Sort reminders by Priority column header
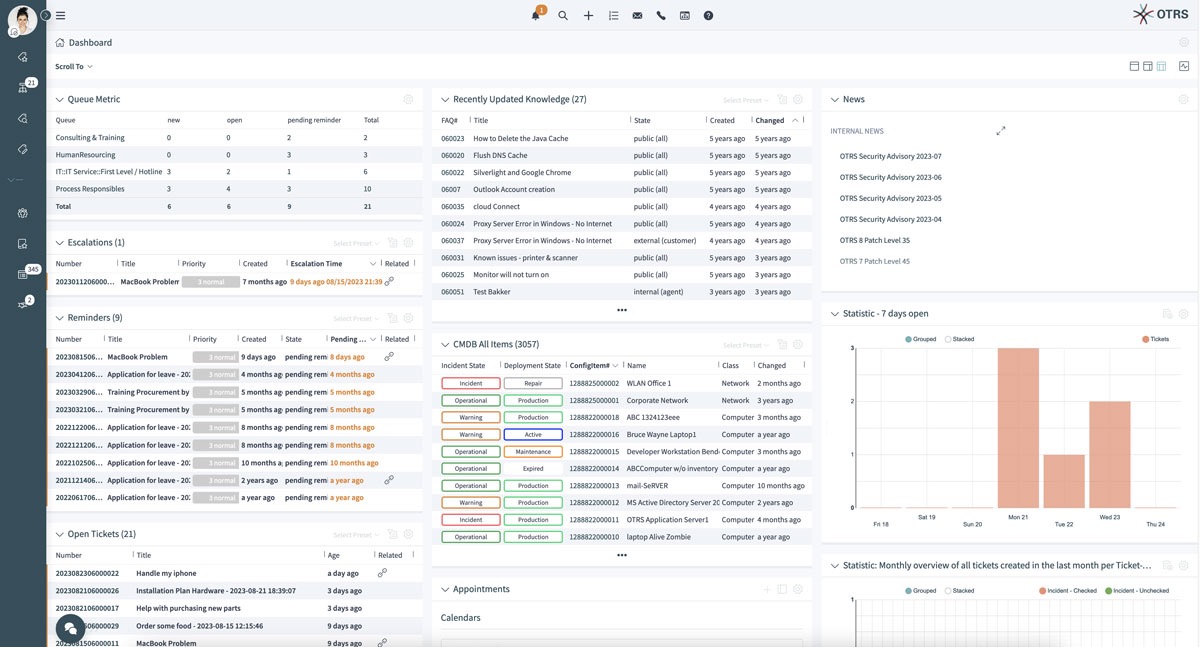Image resolution: width=1200 pixels, height=647 pixels. pyautogui.click(x=205, y=339)
